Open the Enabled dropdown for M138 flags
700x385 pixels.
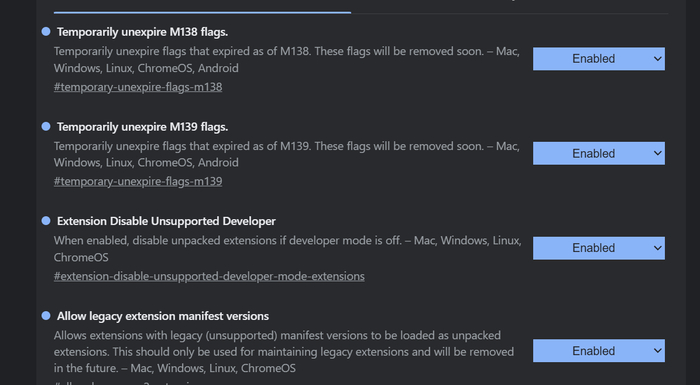pos(599,59)
